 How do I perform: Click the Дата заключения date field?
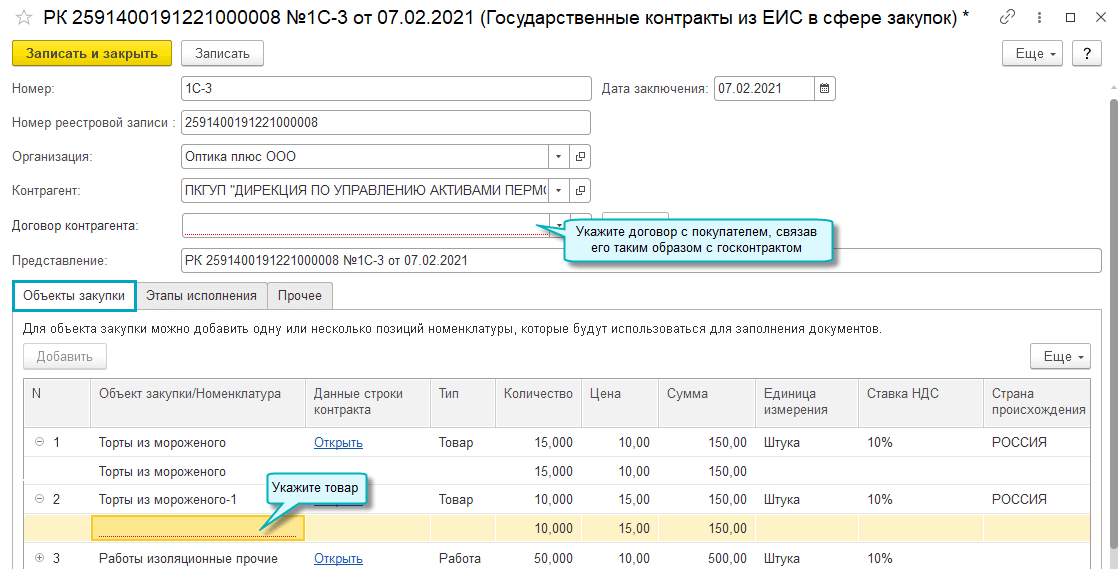coord(764,89)
